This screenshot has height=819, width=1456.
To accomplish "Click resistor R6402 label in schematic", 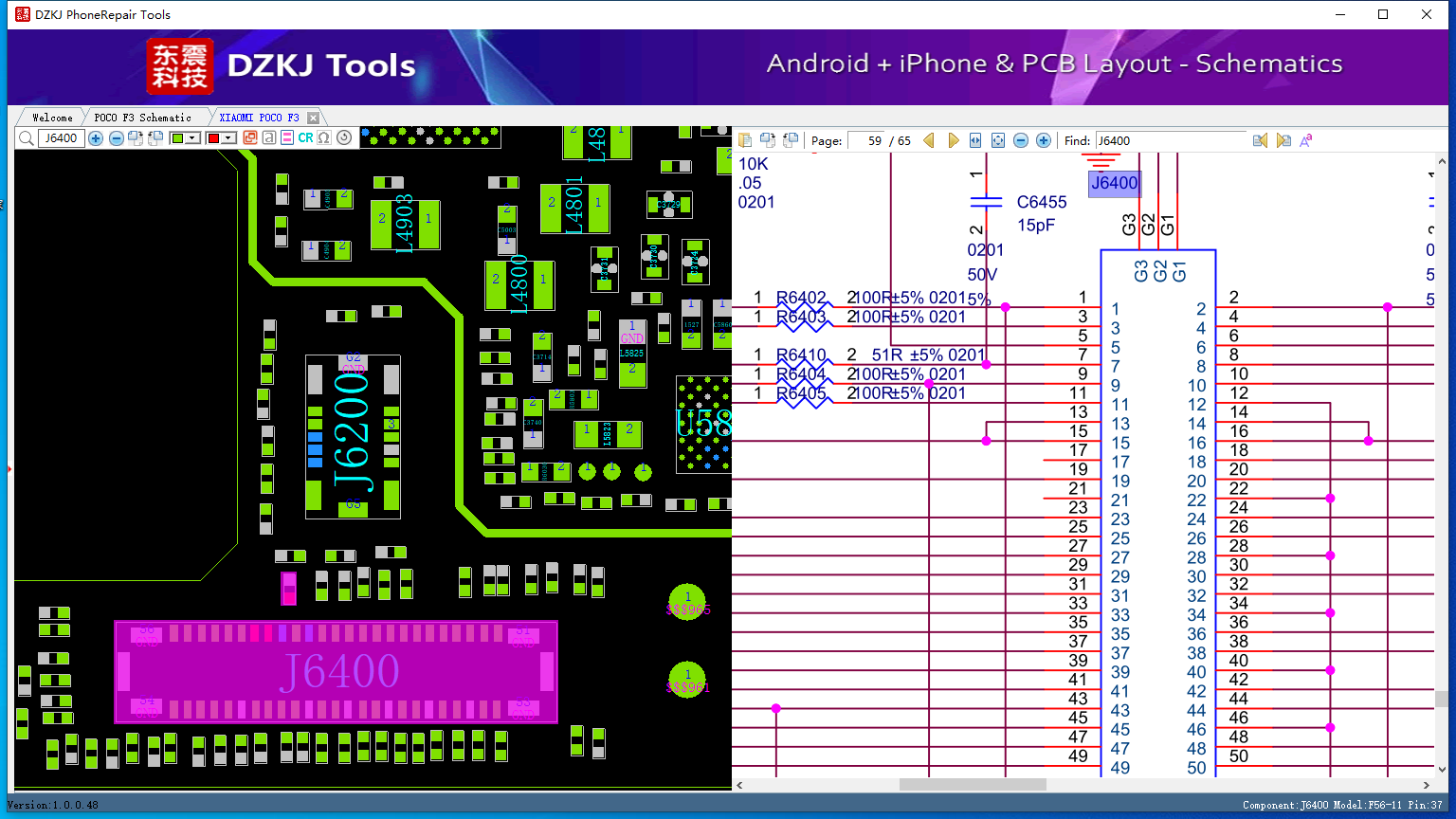I will (801, 298).
